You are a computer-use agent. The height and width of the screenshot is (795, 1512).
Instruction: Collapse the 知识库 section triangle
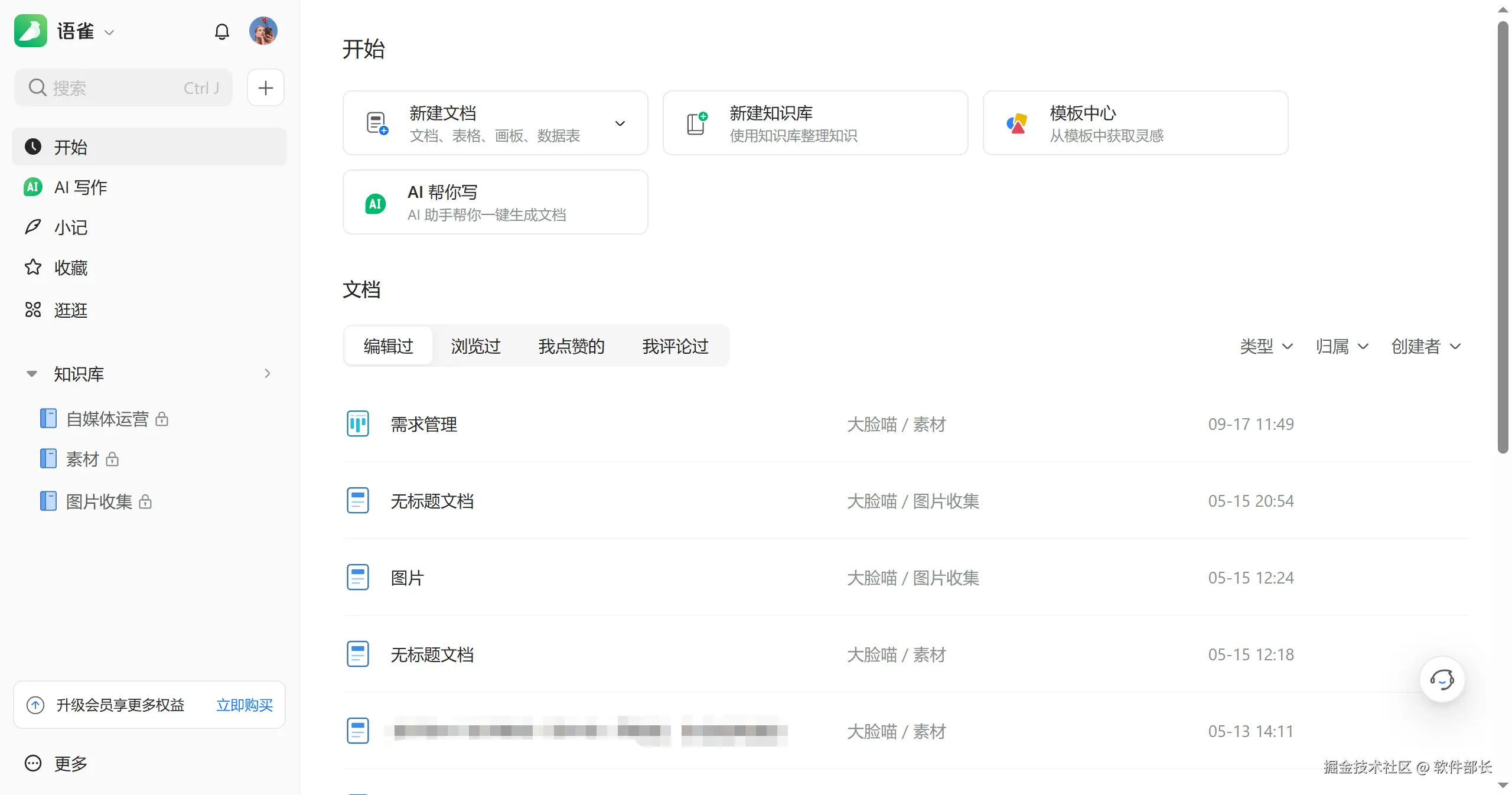click(32, 374)
